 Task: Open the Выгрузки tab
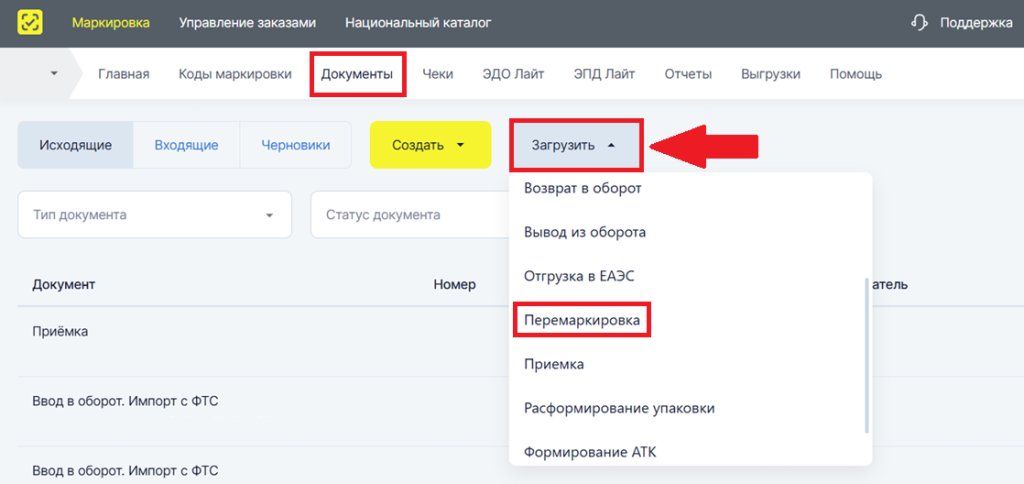pos(771,74)
